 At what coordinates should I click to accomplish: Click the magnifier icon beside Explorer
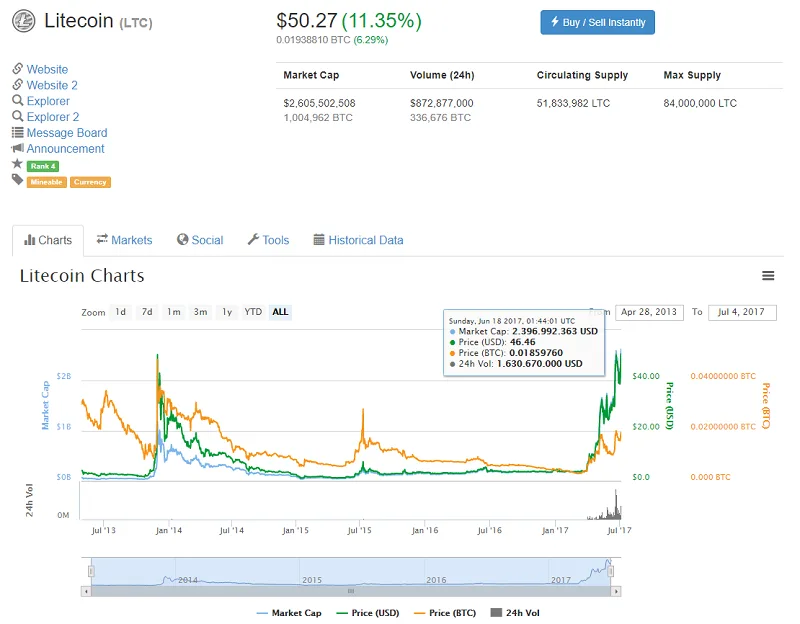click(18, 100)
